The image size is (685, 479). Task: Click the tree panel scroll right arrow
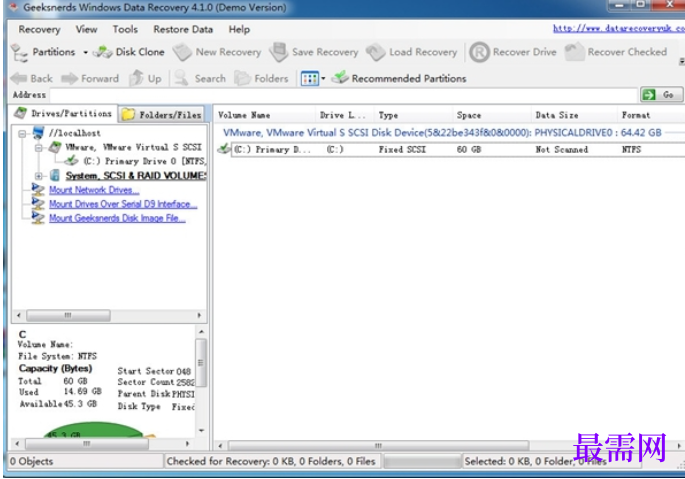click(199, 315)
